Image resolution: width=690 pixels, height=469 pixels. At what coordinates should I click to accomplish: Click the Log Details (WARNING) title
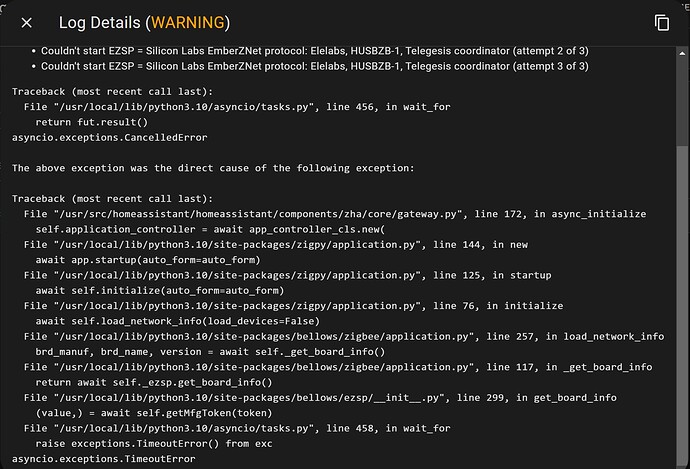coord(144,22)
